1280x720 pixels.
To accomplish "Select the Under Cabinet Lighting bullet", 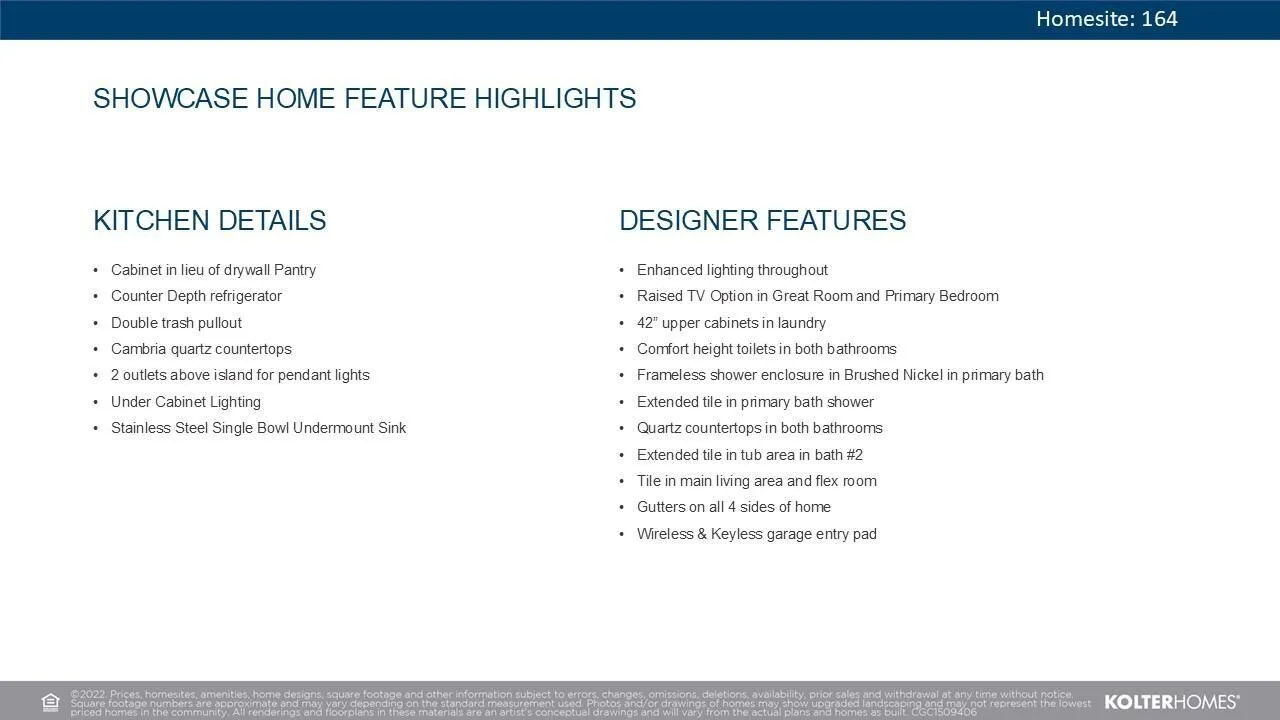I will [x=185, y=402].
